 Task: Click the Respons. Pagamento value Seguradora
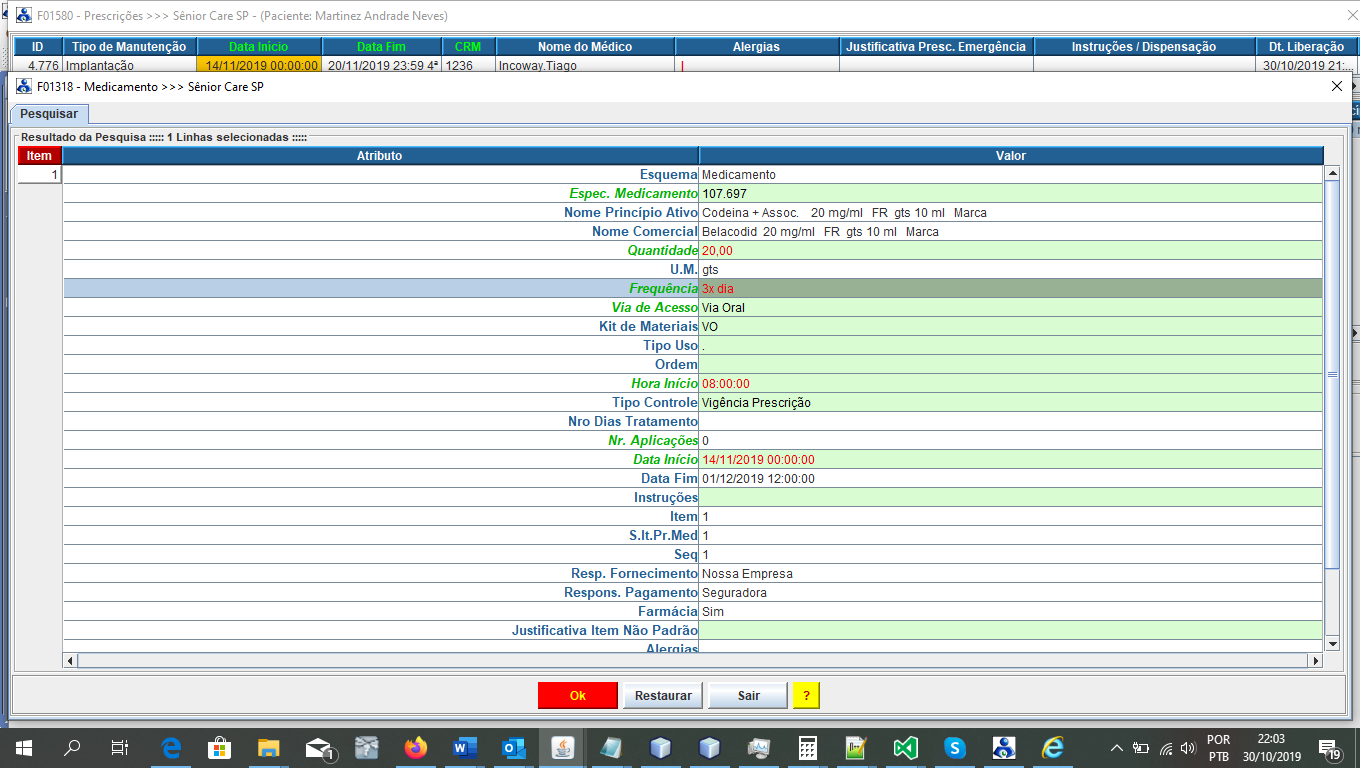[1011, 593]
